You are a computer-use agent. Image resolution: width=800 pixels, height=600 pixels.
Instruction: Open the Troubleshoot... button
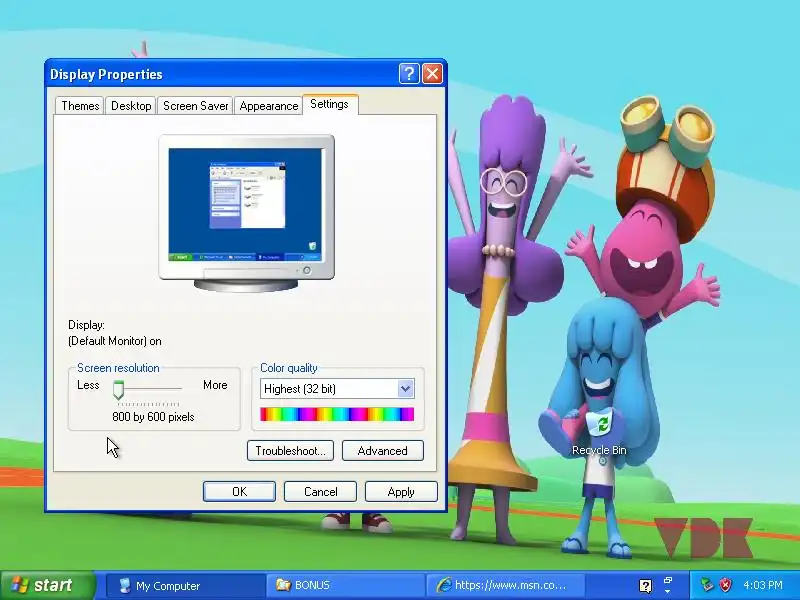pos(290,451)
